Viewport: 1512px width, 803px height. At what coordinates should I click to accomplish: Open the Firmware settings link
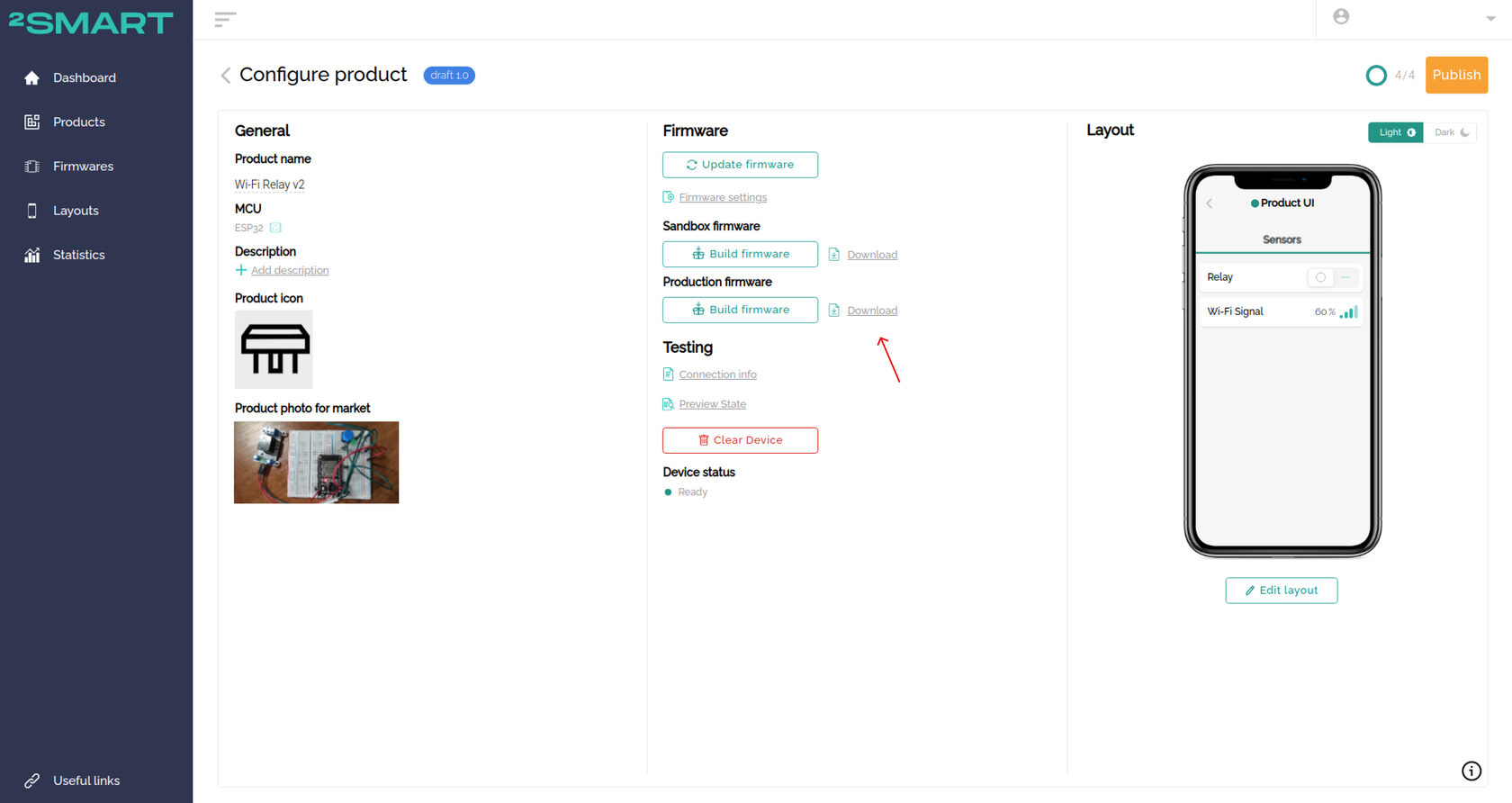pyautogui.click(x=723, y=197)
